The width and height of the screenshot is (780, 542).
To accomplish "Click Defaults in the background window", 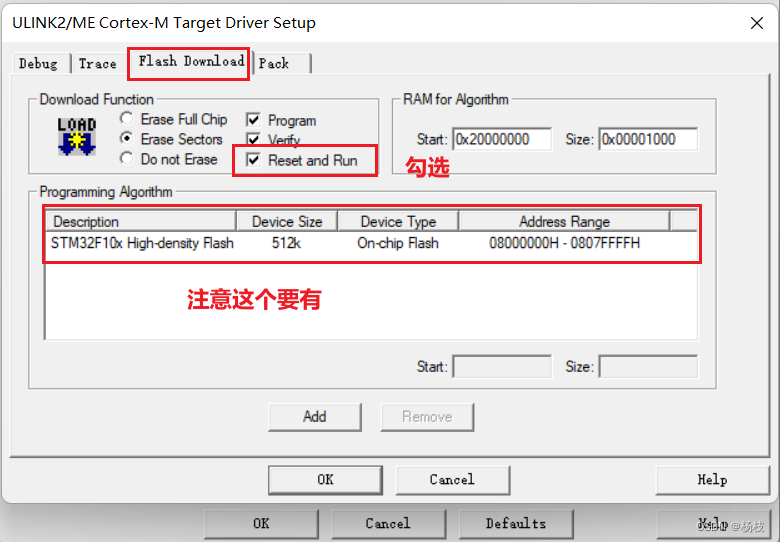I will pos(516,524).
